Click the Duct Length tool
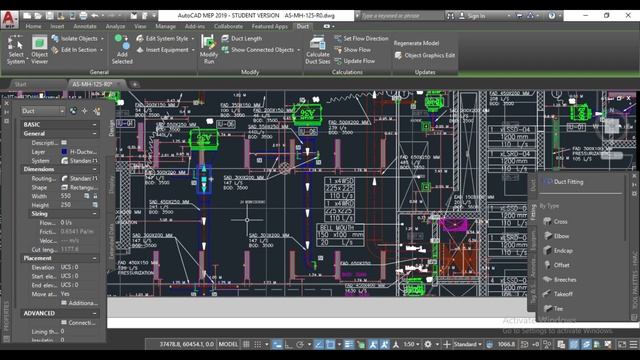Image resolution: width=640 pixels, height=360 pixels. point(242,38)
